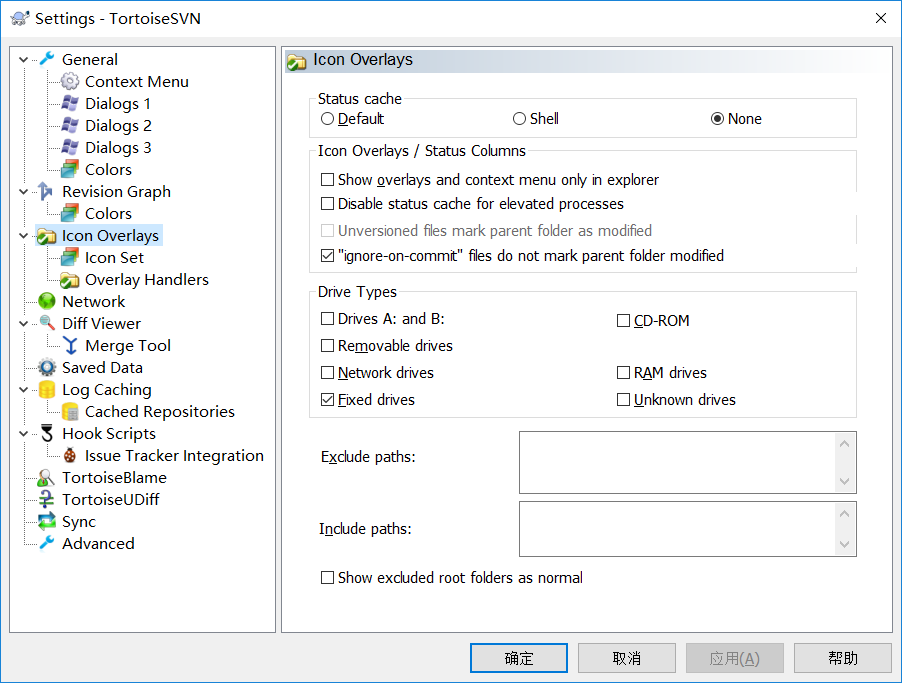This screenshot has height=683, width=902.
Task: Click the Sync arrows icon
Action: [47, 521]
